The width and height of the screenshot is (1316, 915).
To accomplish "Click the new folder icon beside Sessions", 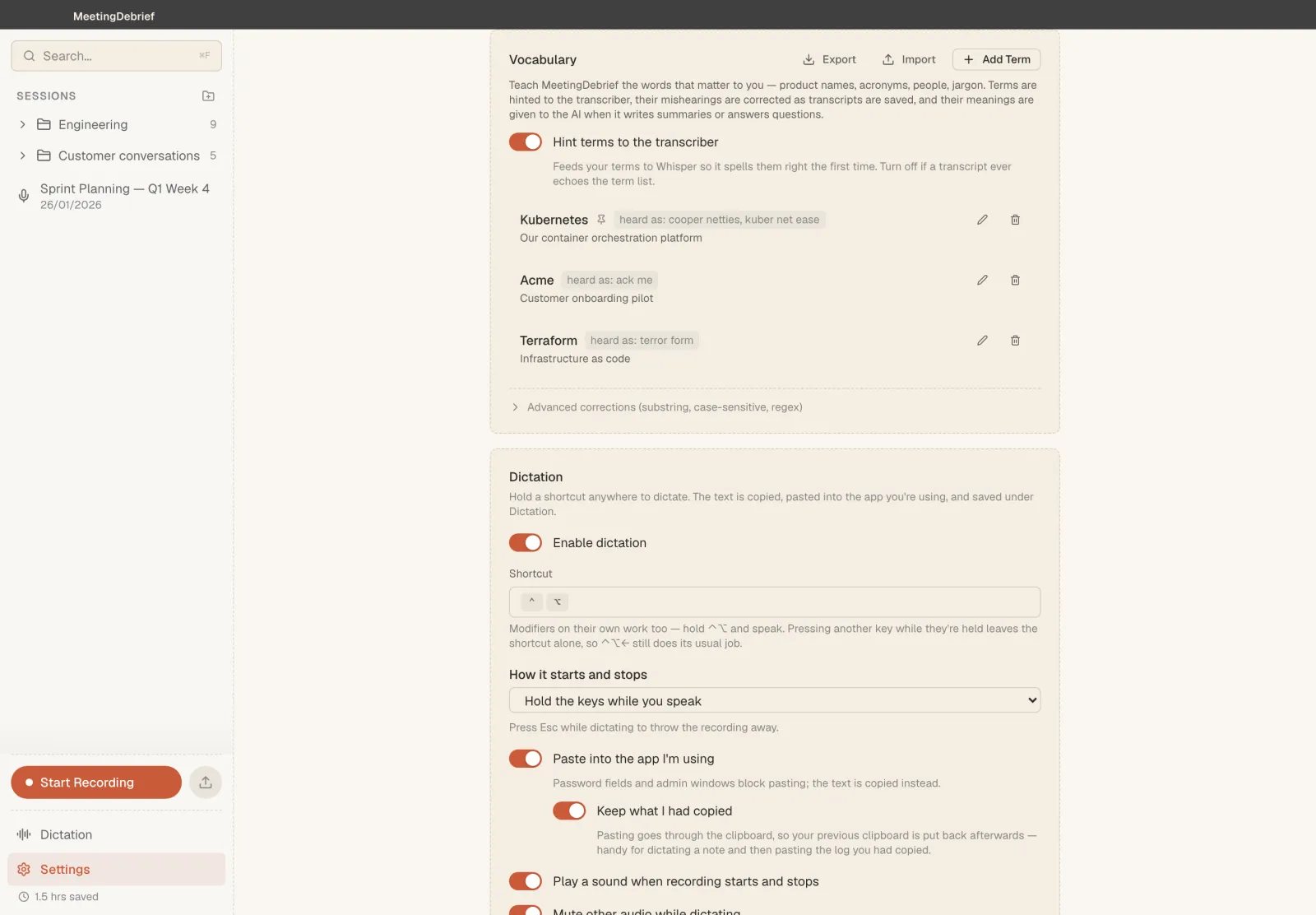I will [x=208, y=96].
